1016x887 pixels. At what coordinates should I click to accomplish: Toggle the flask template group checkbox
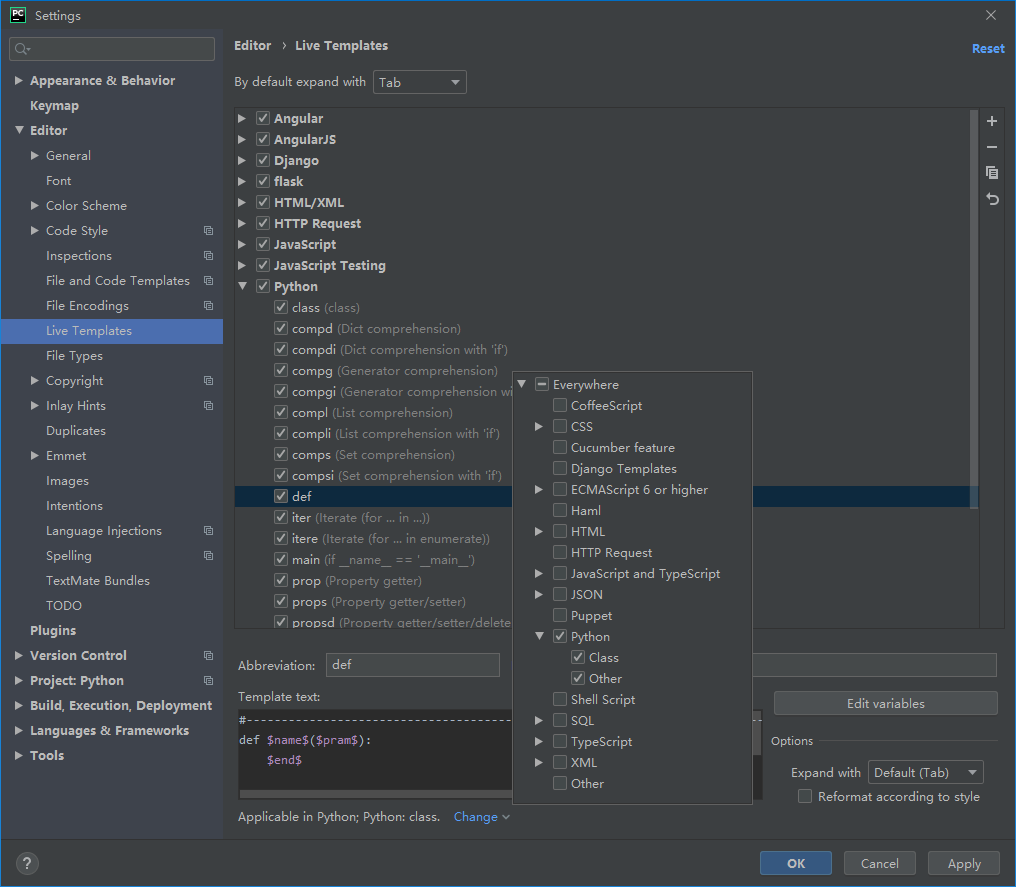pos(262,181)
